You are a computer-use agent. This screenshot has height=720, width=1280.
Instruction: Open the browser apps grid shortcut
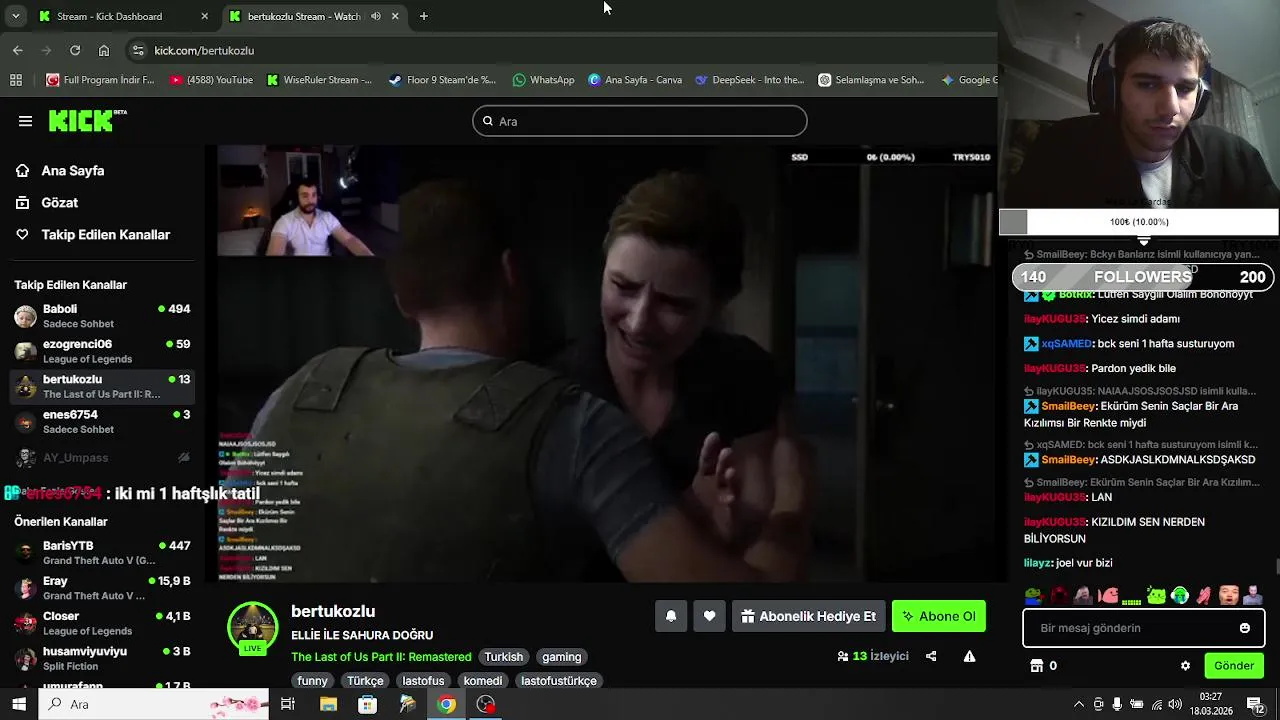16,80
